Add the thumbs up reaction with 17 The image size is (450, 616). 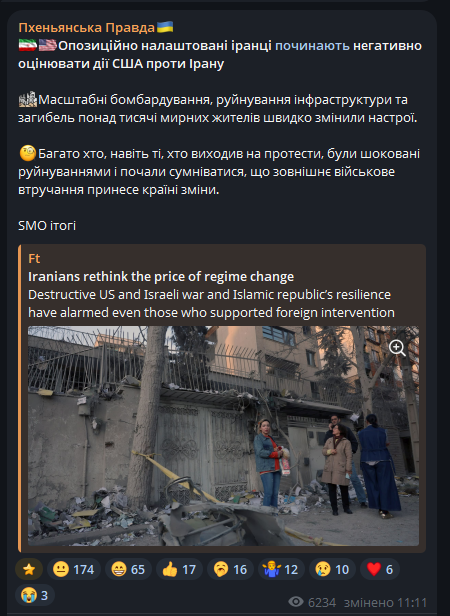pyautogui.click(x=179, y=569)
